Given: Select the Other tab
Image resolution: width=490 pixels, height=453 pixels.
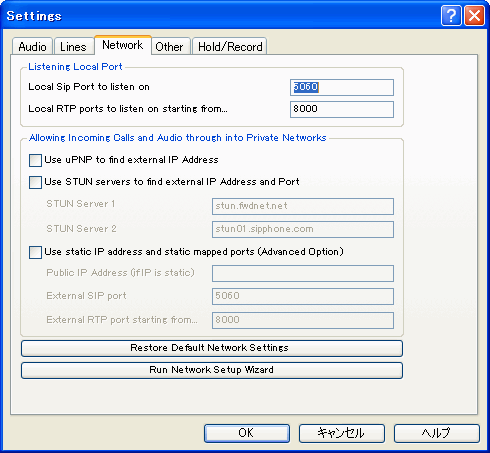Looking at the screenshot, I should click(169, 46).
